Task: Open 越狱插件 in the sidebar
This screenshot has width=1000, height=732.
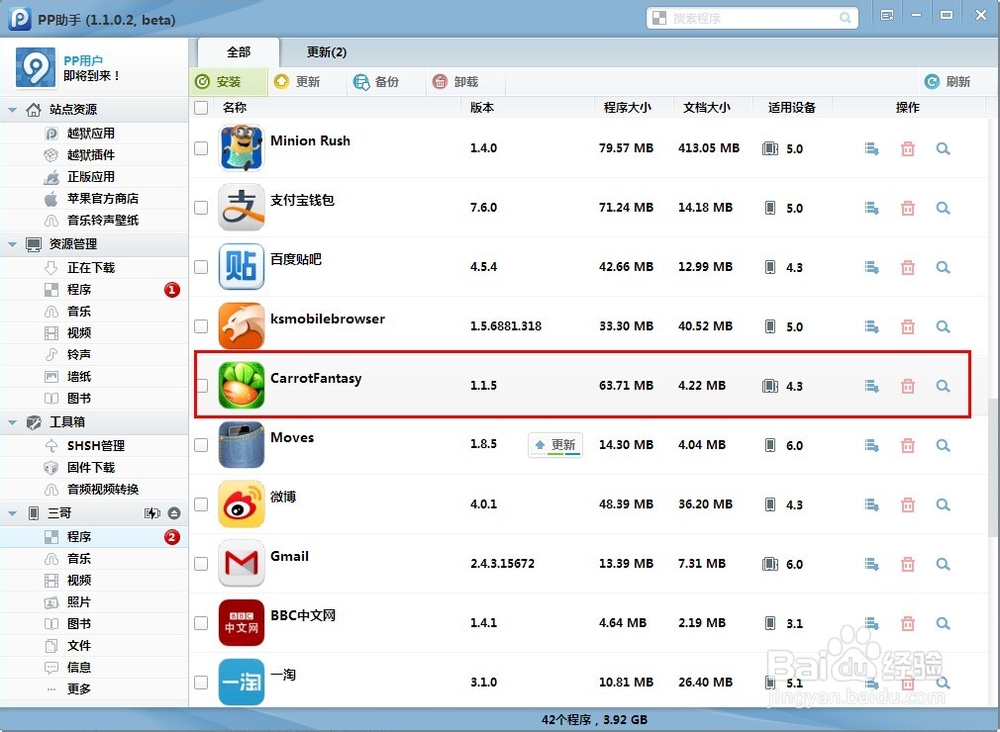Action: pos(91,155)
